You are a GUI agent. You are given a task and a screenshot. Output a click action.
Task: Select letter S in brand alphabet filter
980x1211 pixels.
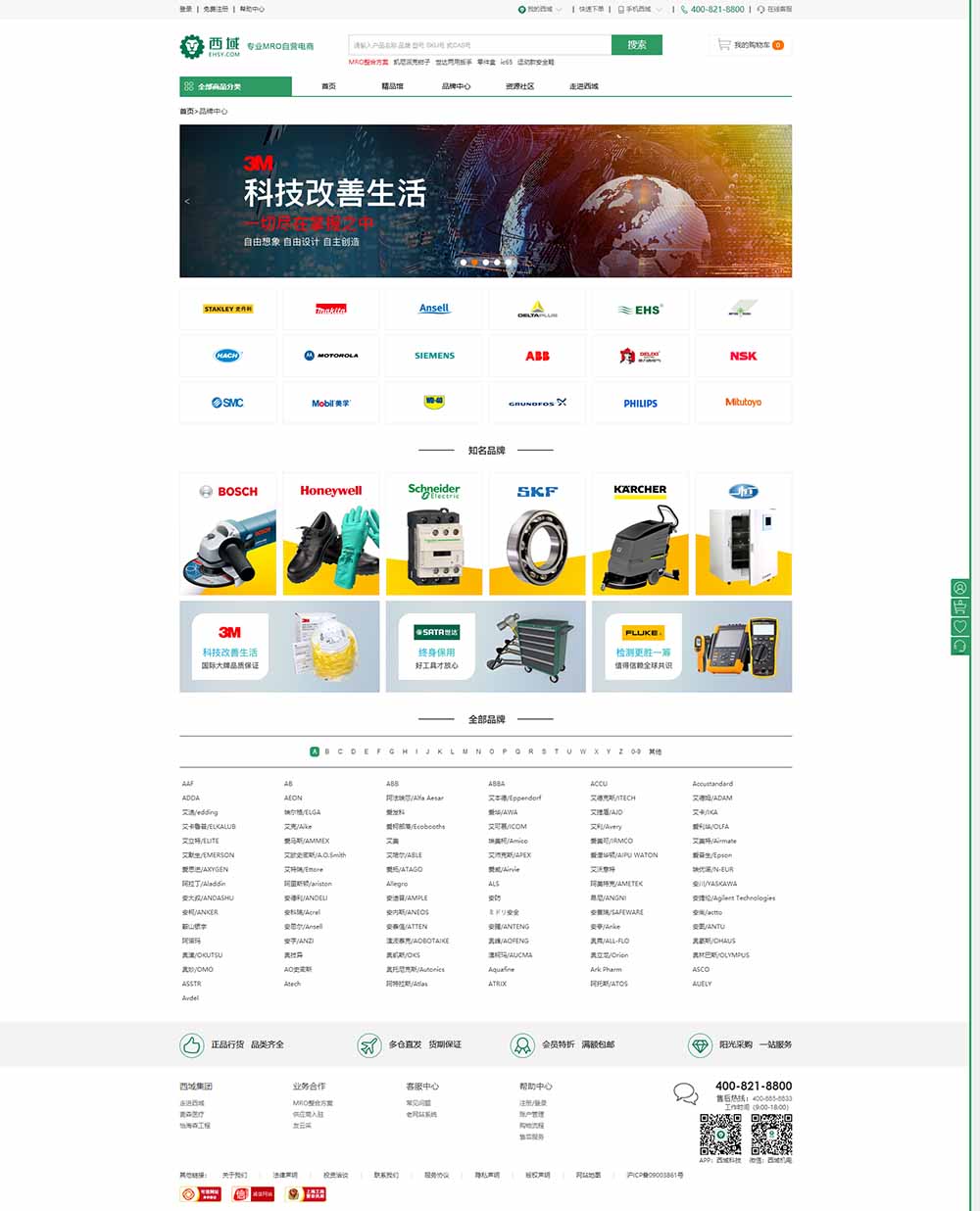pos(544,751)
